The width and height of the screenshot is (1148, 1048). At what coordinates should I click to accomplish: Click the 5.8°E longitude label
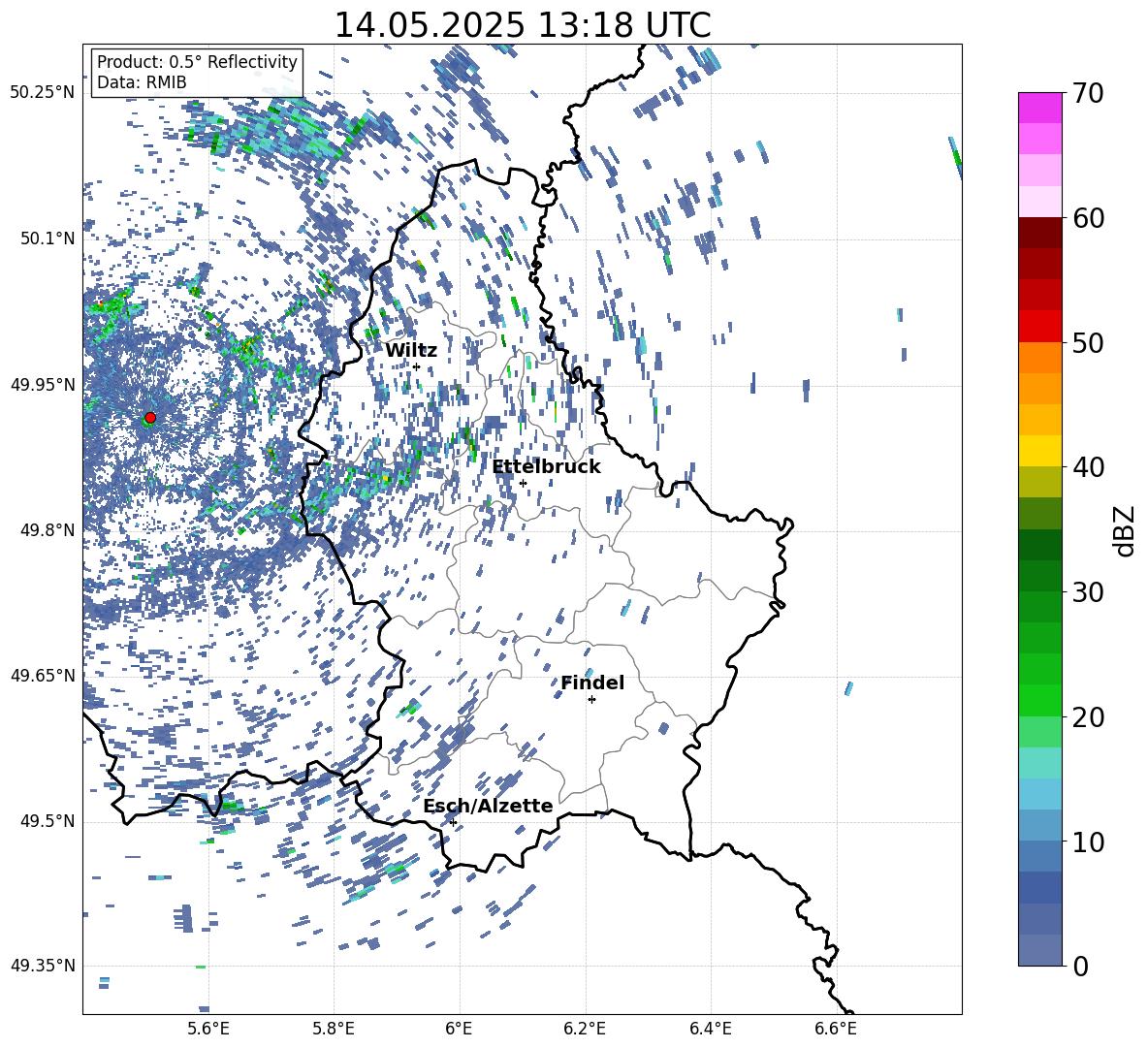[334, 1029]
